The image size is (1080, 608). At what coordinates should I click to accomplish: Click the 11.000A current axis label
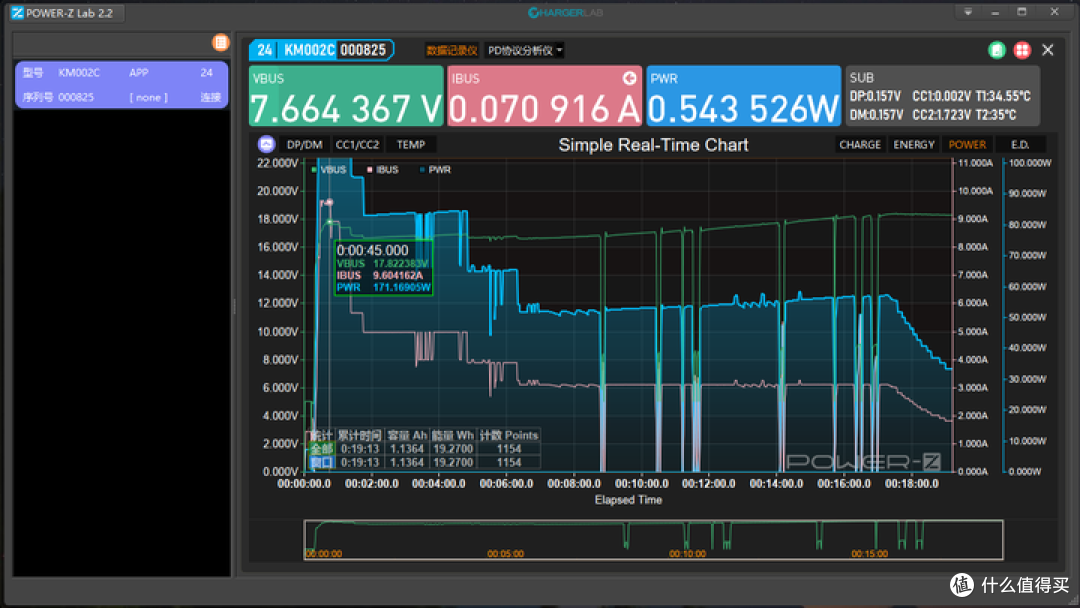(975, 163)
